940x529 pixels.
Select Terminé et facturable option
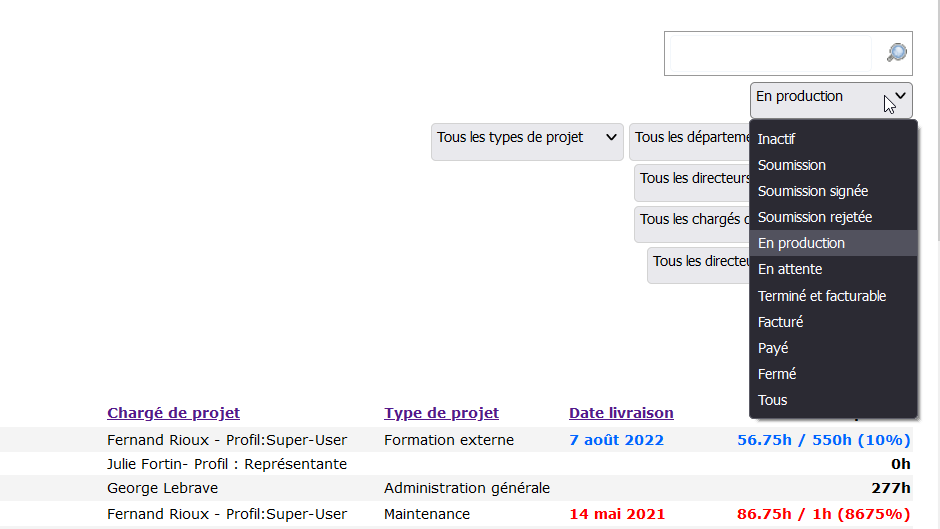pyautogui.click(x=821, y=296)
